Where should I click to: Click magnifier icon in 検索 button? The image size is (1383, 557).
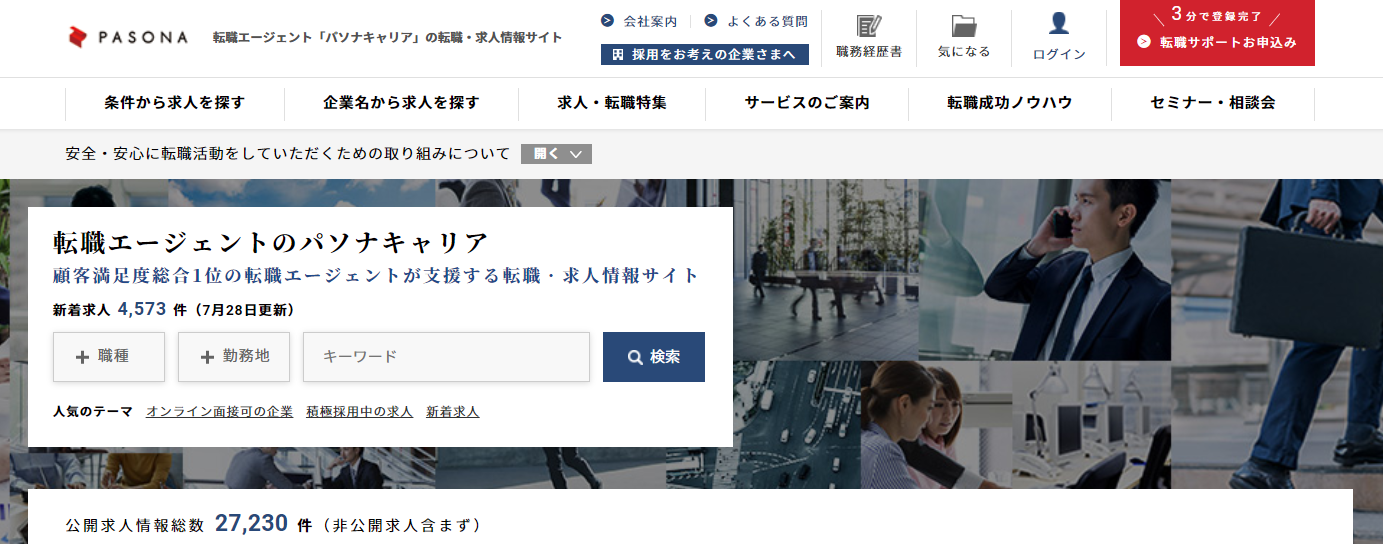click(x=635, y=357)
